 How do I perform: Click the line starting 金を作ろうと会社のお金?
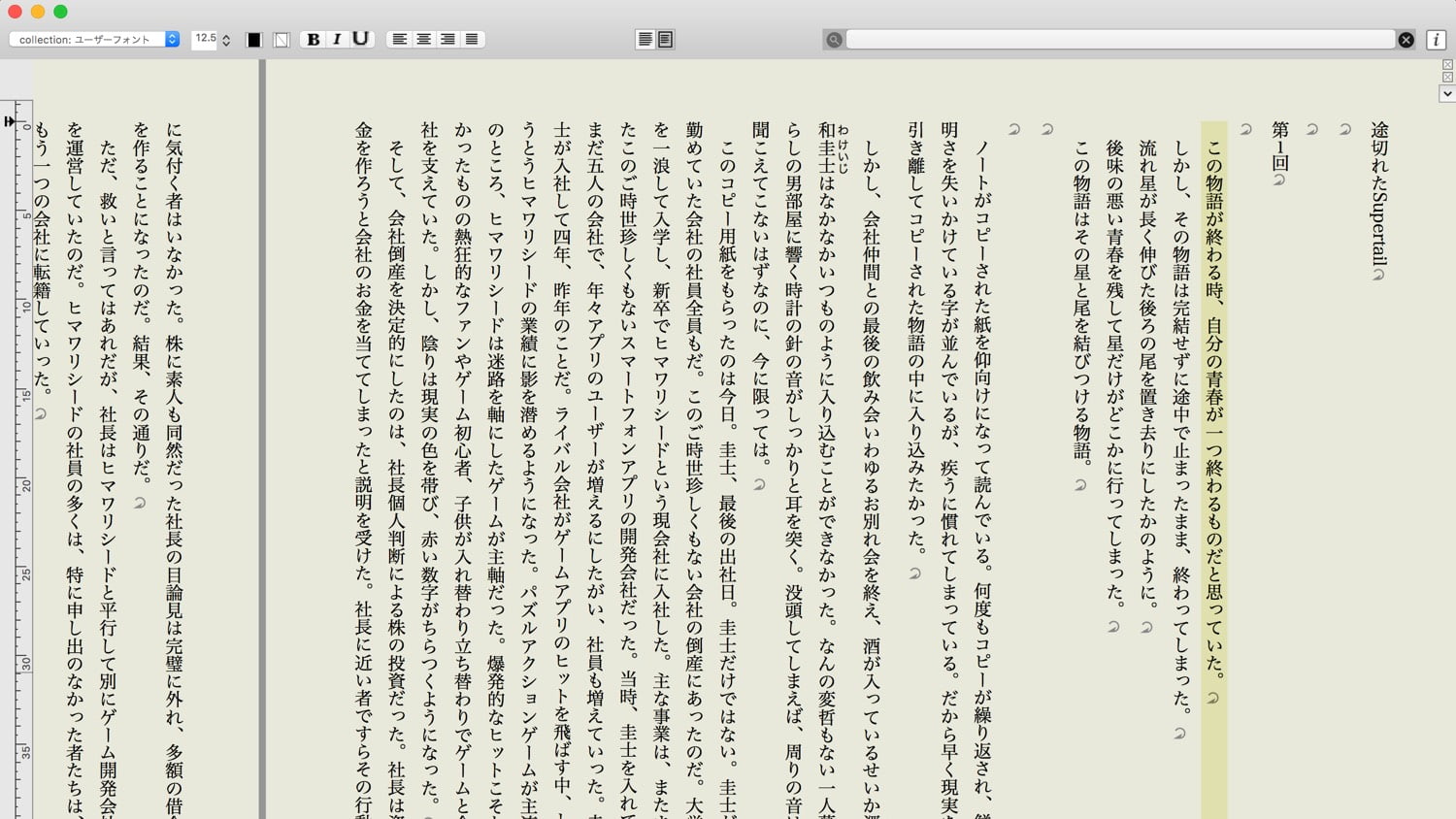(x=363, y=470)
